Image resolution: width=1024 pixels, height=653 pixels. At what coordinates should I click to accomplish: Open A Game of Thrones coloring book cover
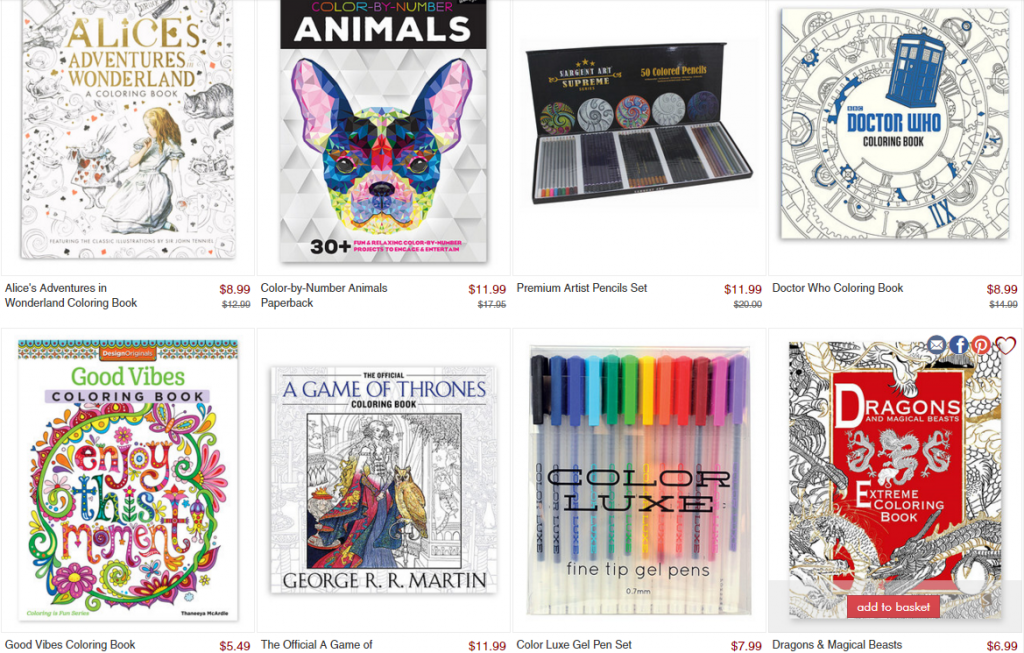point(383,479)
